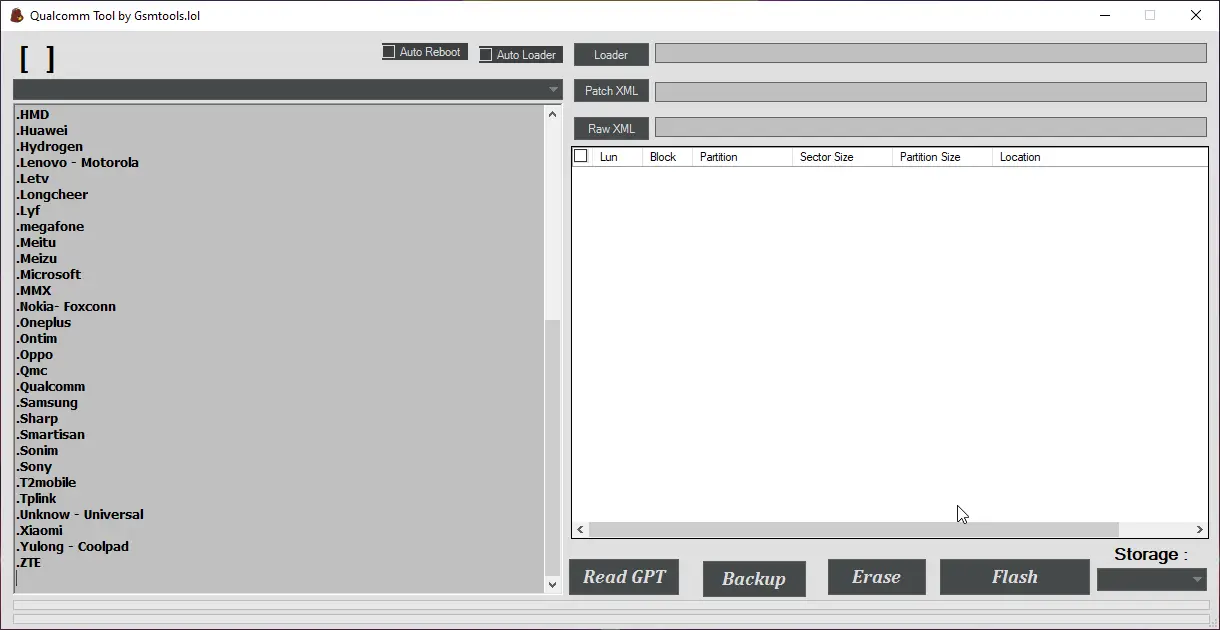The image size is (1220, 630).
Task: Select .Yulong - Coolpad entry
Action: [73, 546]
